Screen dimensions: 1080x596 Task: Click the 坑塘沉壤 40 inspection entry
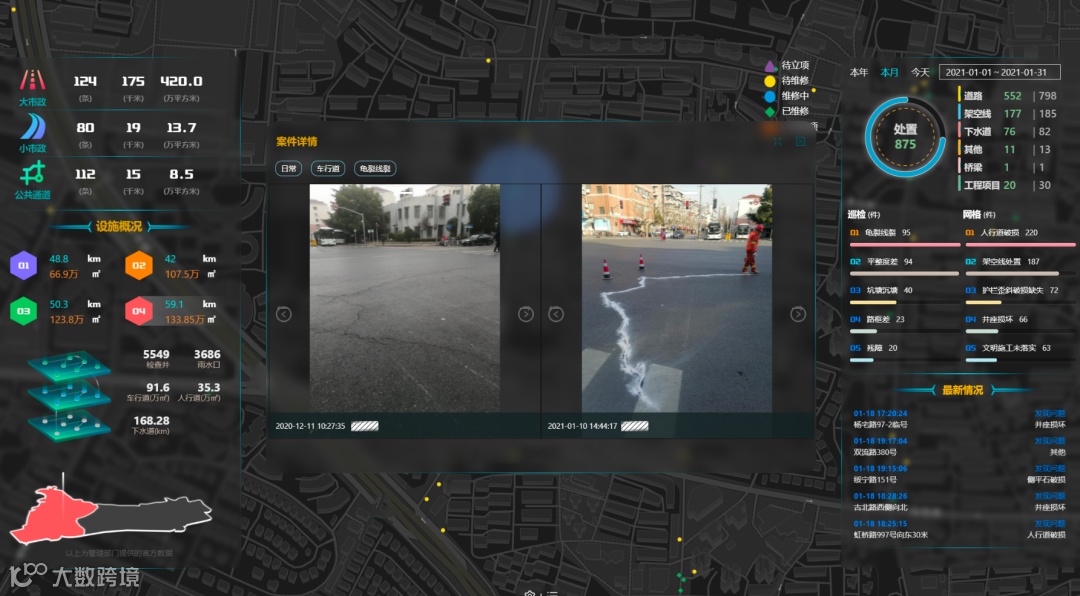(881, 291)
